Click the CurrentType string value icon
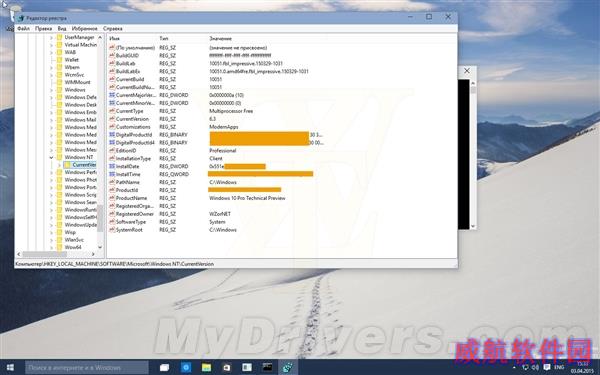 112,111
